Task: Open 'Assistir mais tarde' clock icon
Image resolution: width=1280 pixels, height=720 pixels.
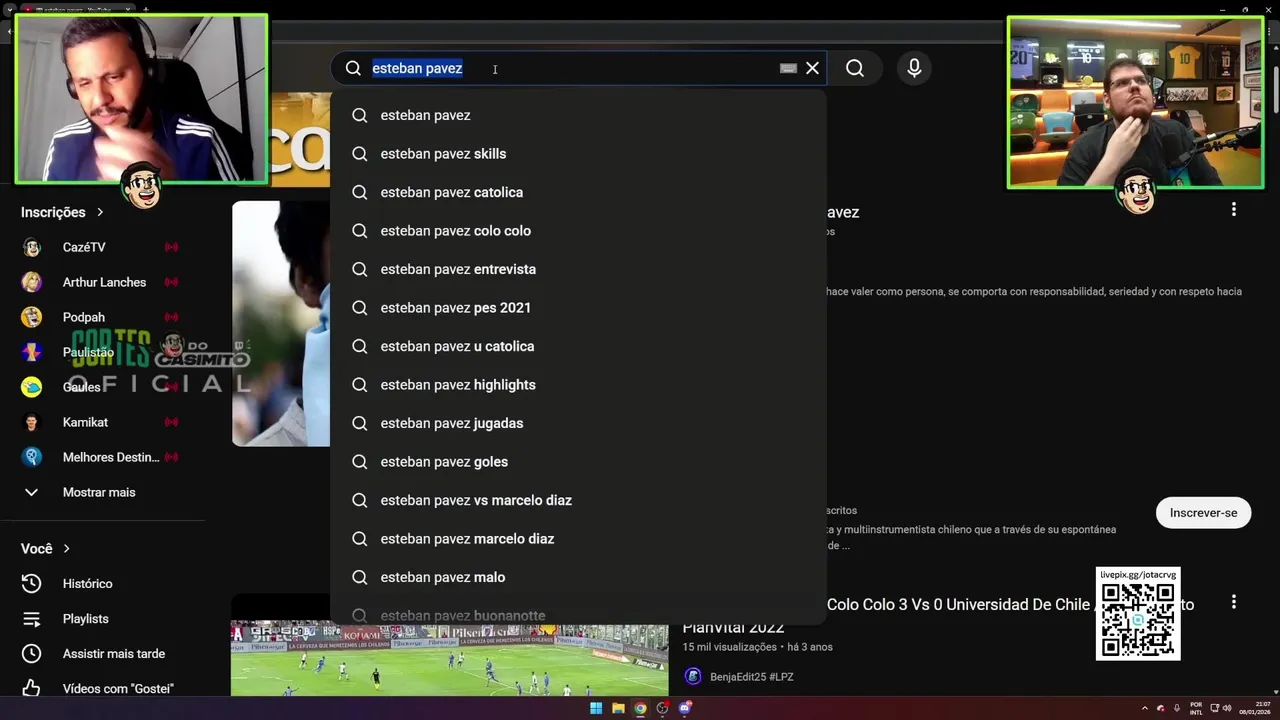Action: 32,654
